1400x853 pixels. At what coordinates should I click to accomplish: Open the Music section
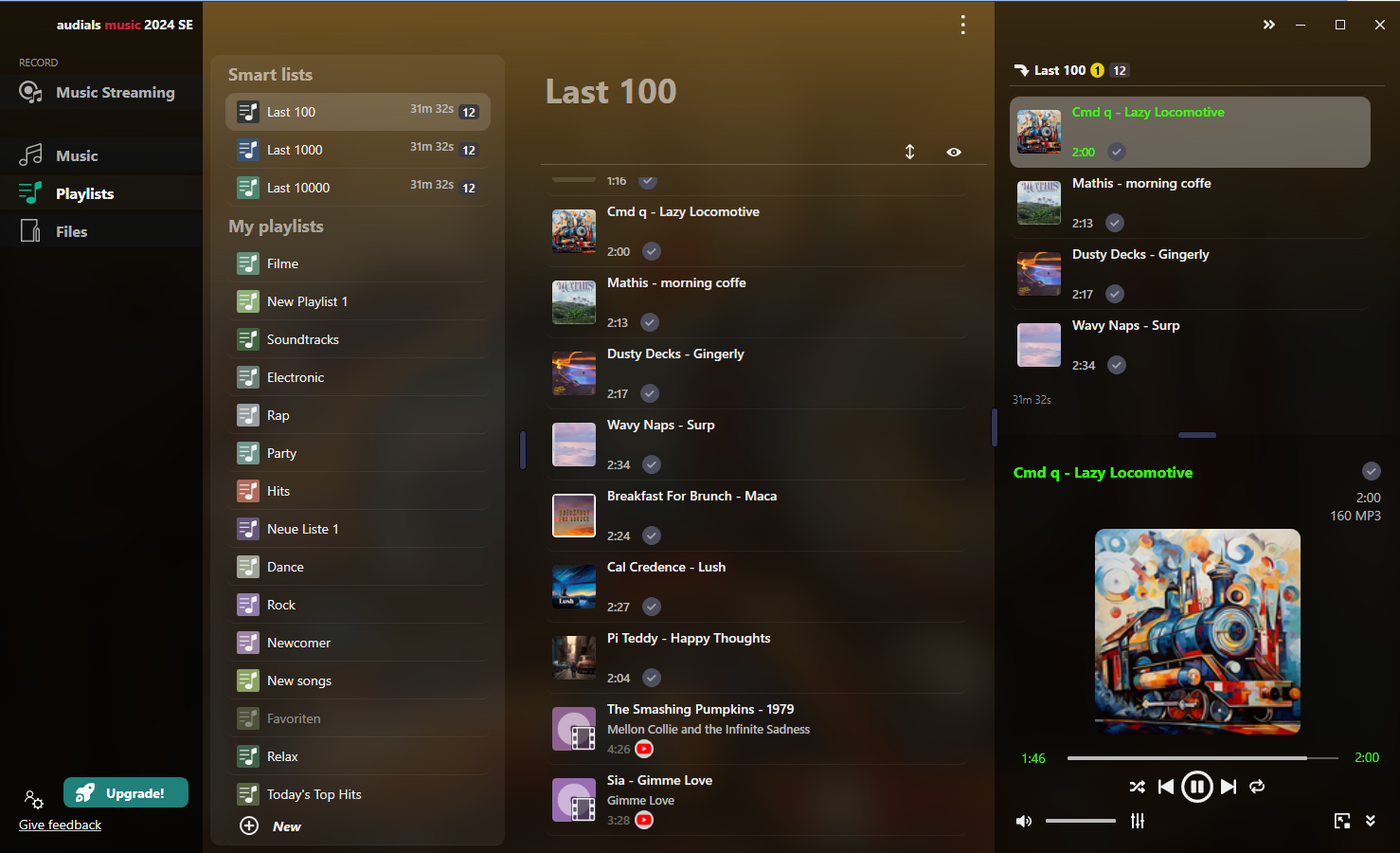[x=101, y=155]
